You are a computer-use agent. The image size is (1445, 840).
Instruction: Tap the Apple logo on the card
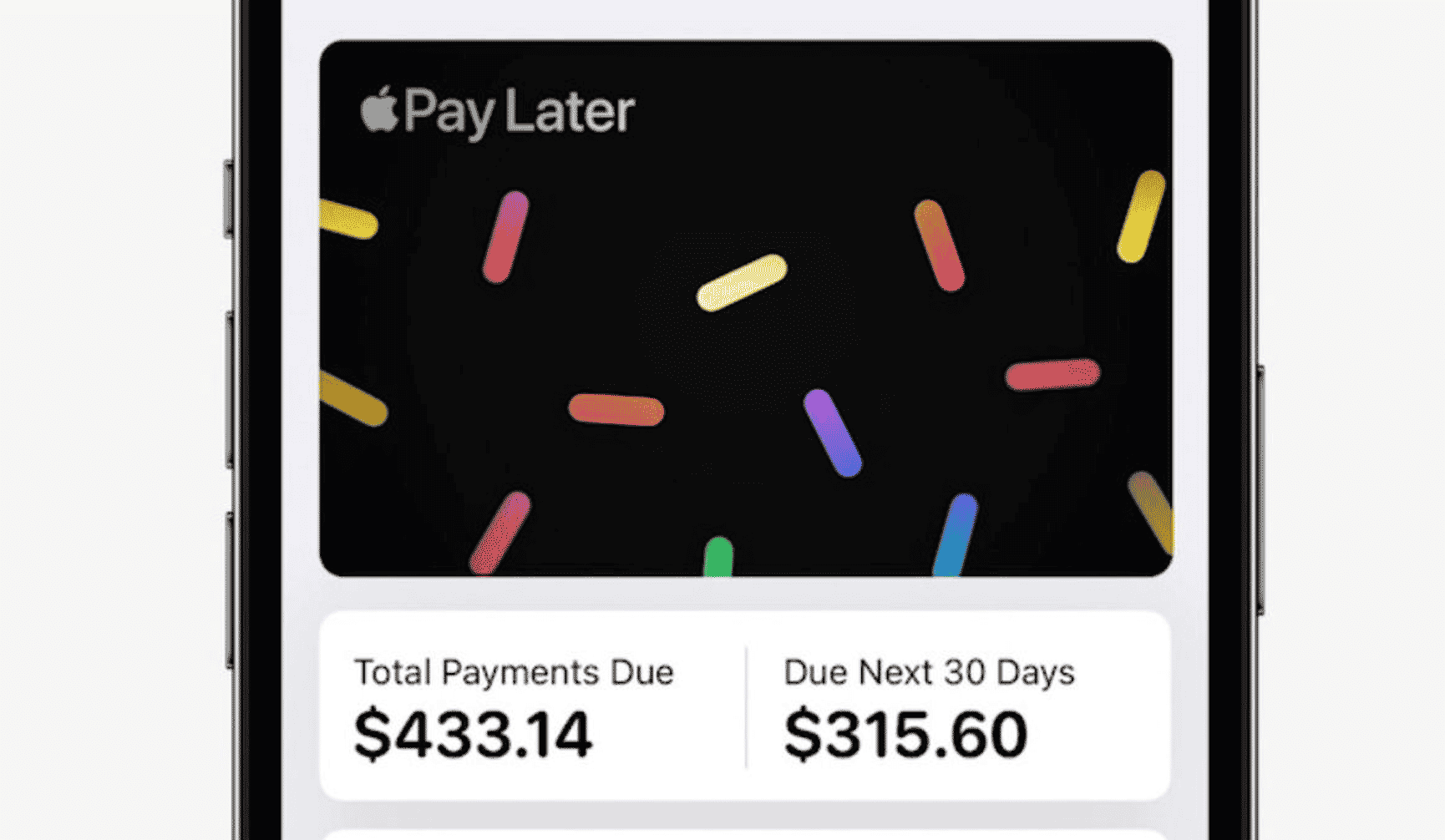(379, 109)
